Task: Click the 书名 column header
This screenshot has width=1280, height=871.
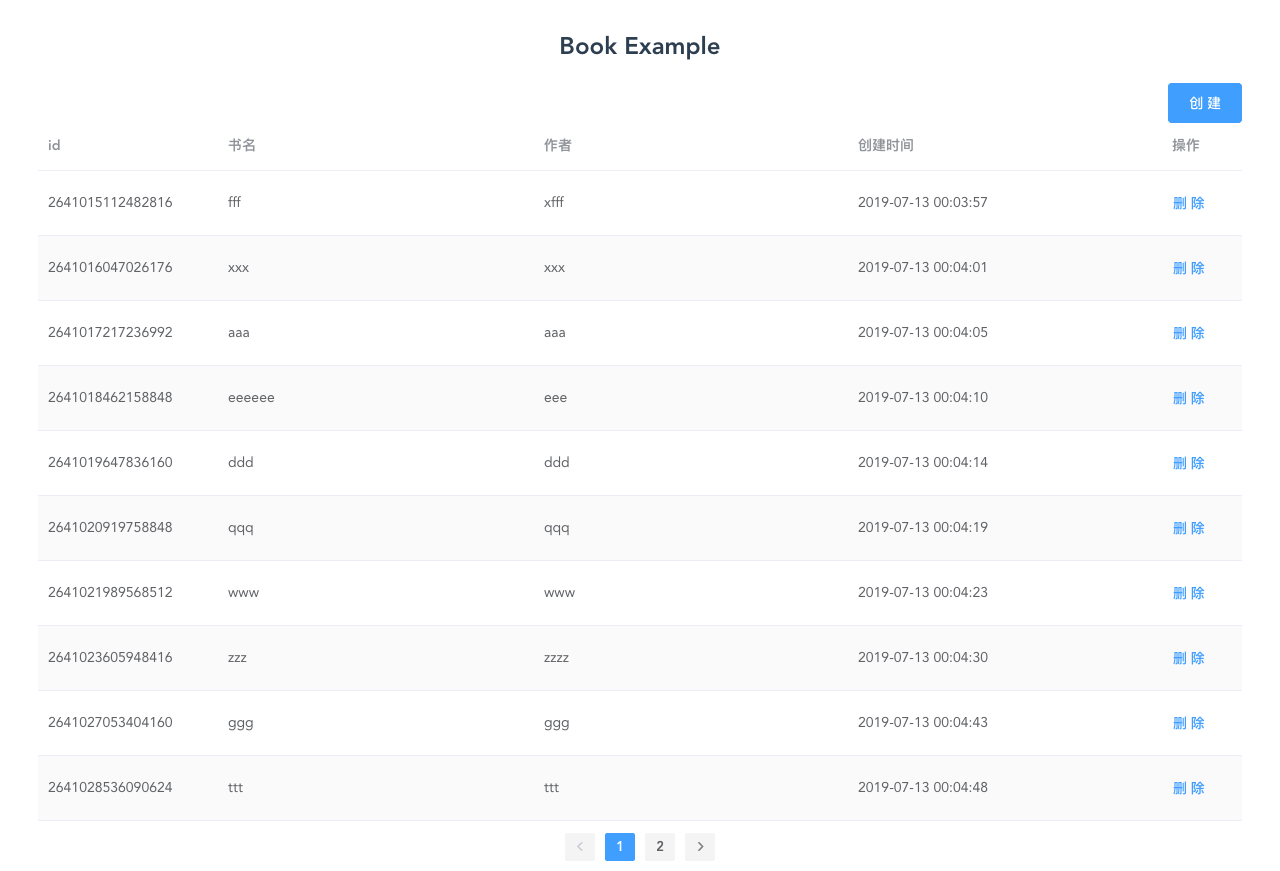Action: (x=241, y=145)
